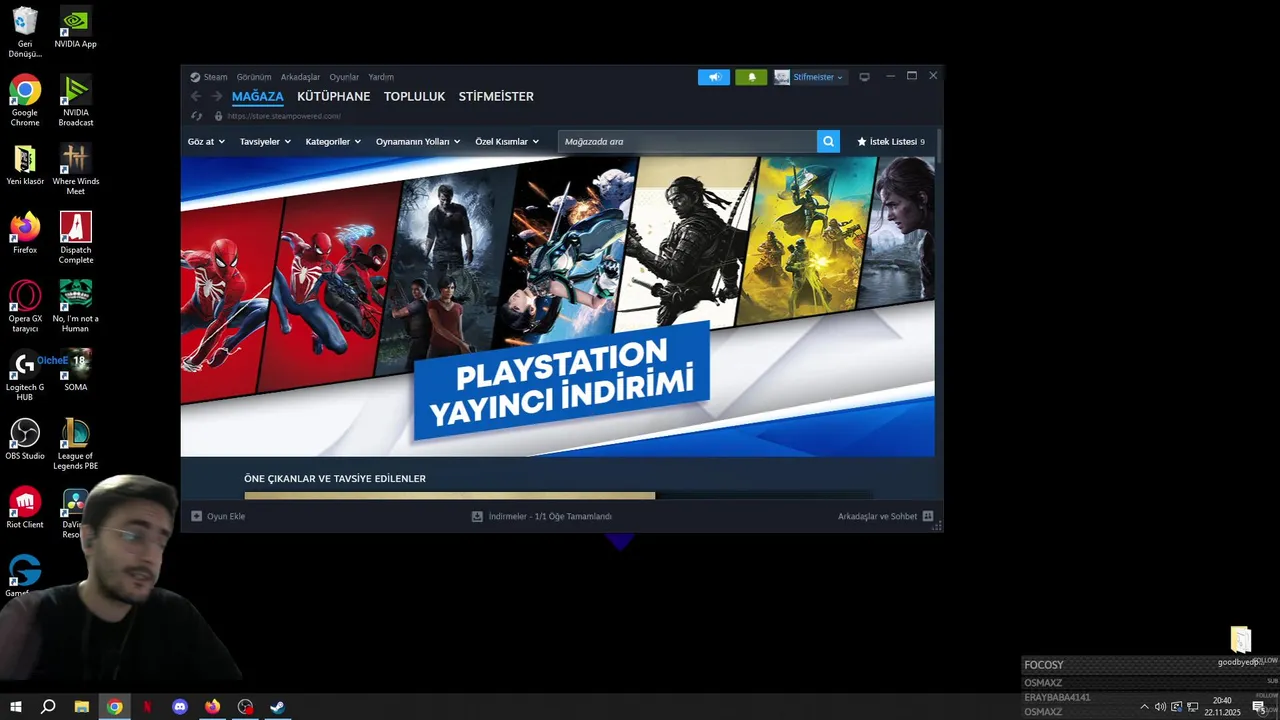1280x720 pixels.
Task: Select the OBS Studio desktop icon
Action: click(x=25, y=439)
